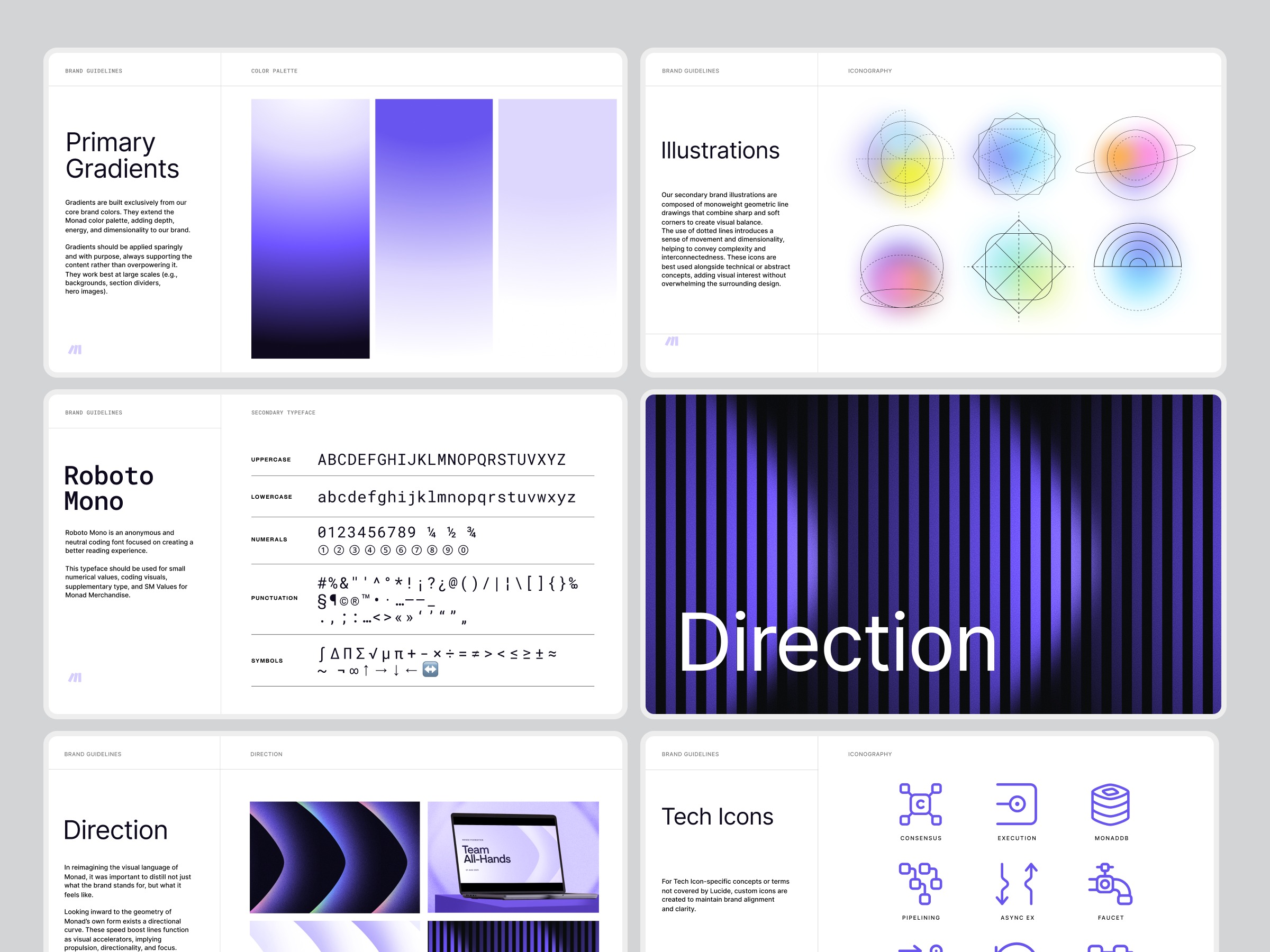The width and height of the screenshot is (1270, 952).
Task: Click the Faucet icon
Action: coord(1110,883)
